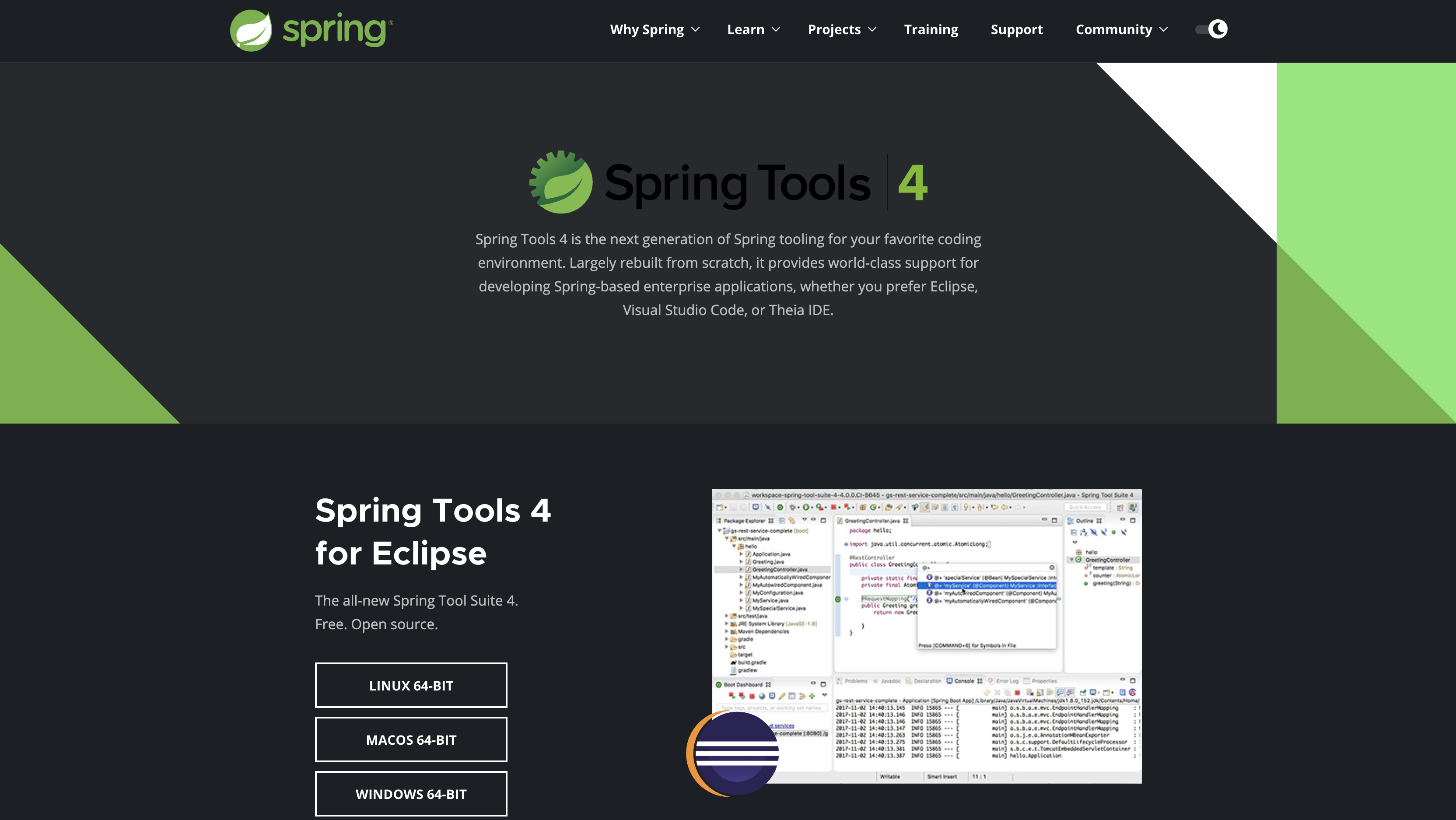Click 'The all-new Spring Tool Suite 4.' text

click(416, 600)
